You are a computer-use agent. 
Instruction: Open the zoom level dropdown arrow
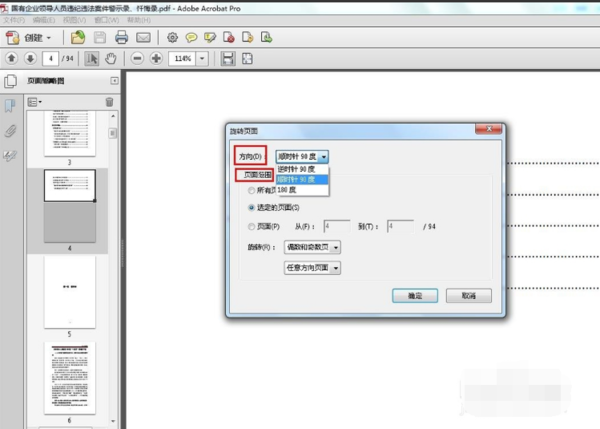202,59
